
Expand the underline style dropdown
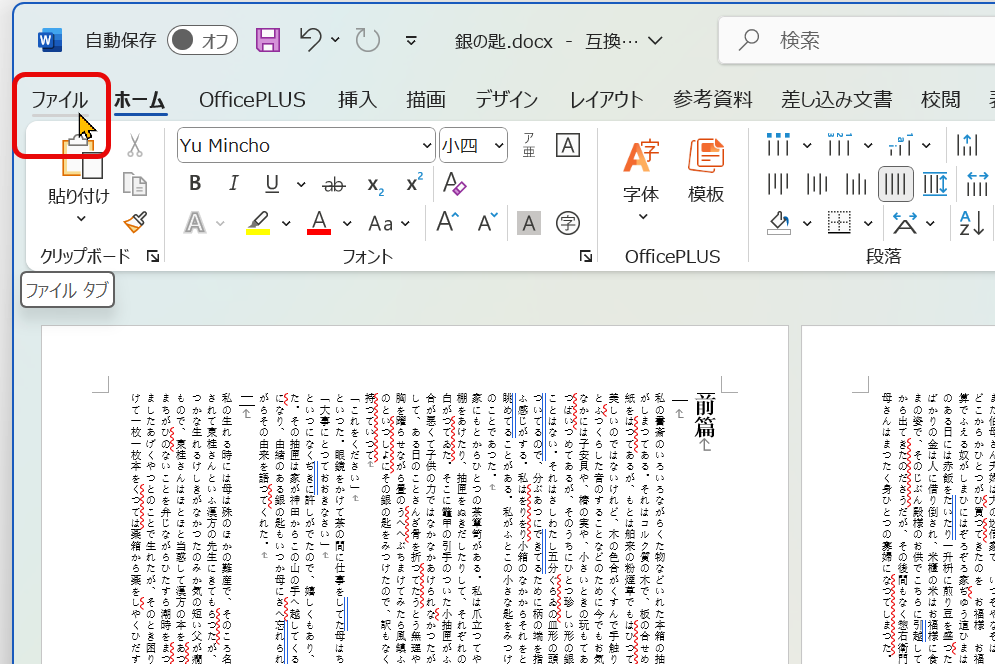click(x=301, y=185)
